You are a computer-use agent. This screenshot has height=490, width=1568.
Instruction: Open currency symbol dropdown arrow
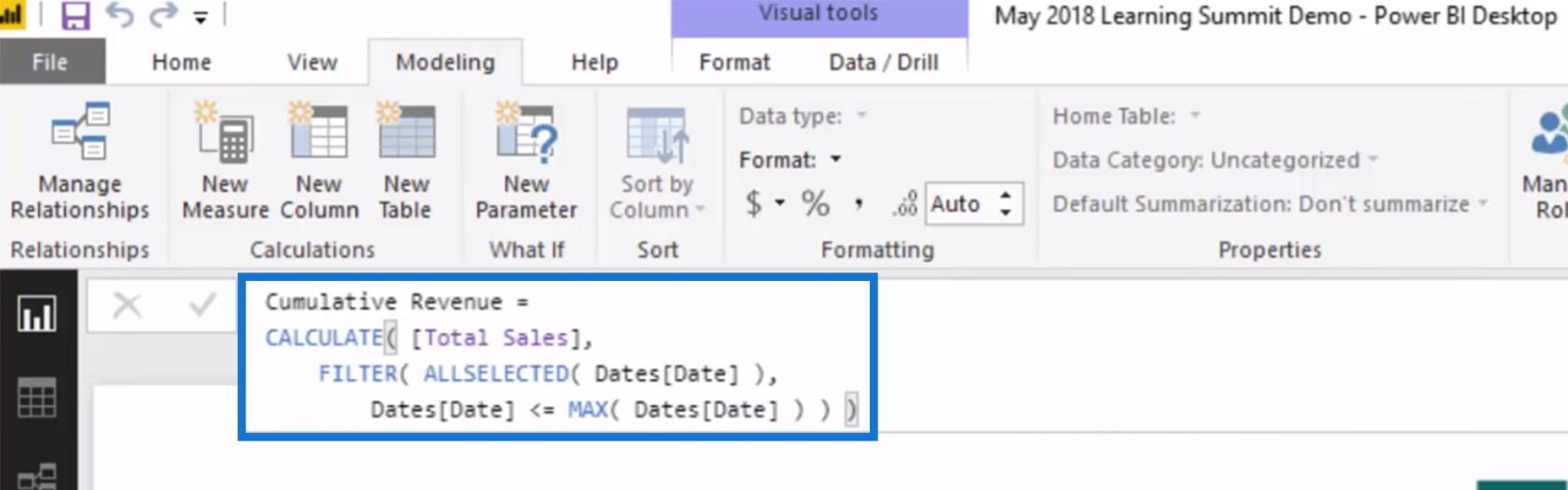tap(779, 203)
